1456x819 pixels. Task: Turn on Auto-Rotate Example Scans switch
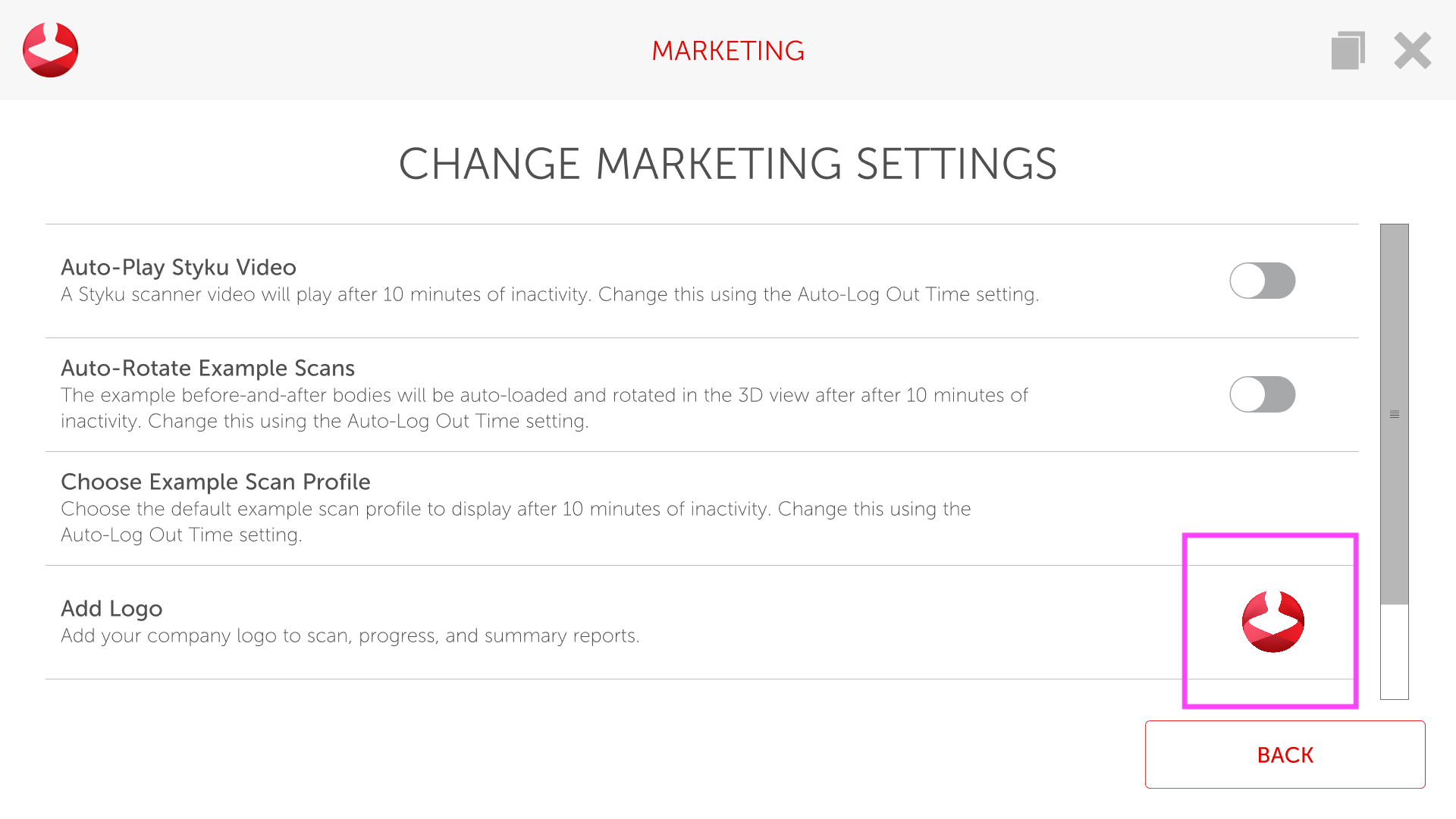tap(1262, 394)
